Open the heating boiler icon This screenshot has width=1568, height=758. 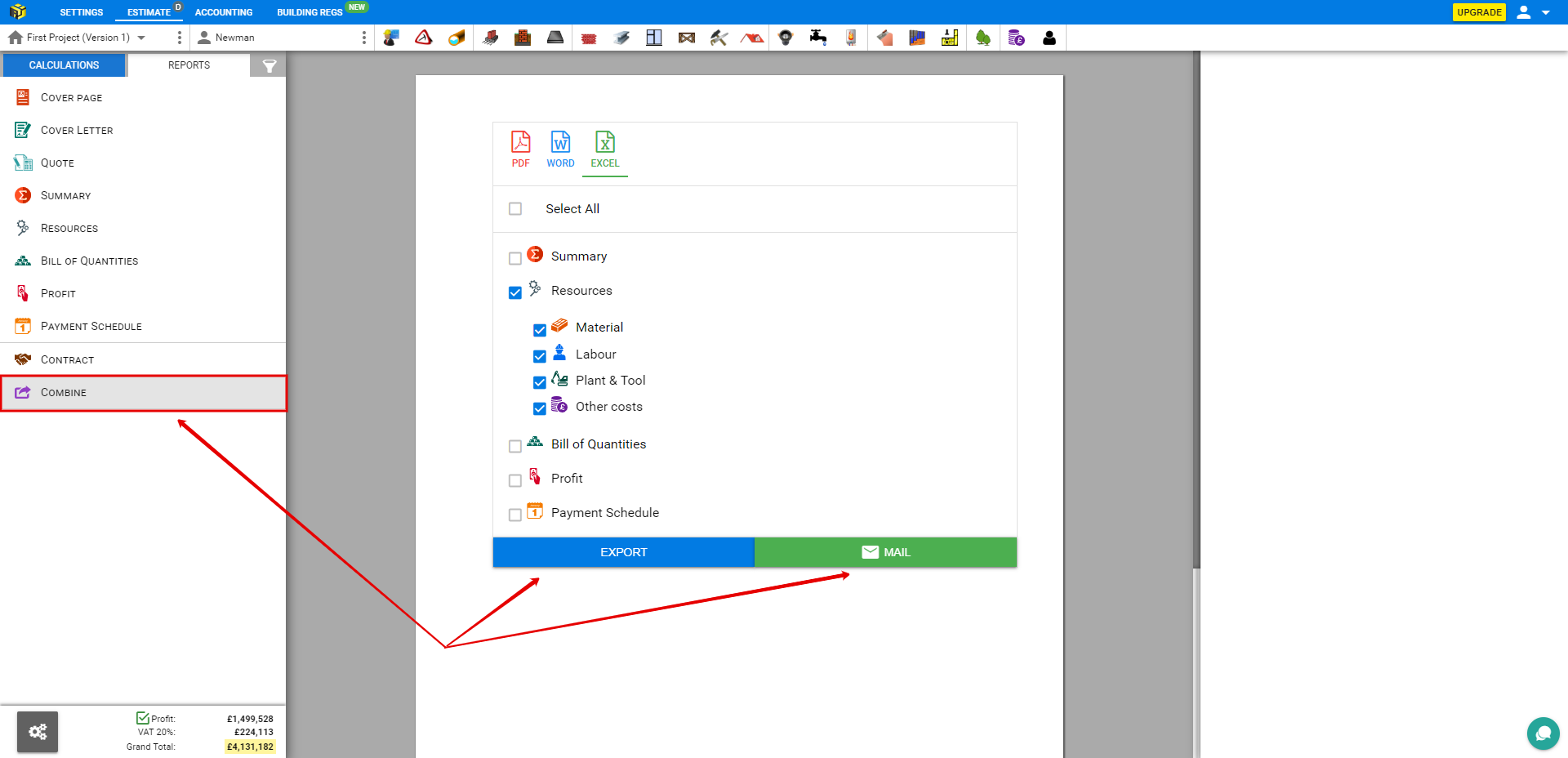tap(851, 38)
